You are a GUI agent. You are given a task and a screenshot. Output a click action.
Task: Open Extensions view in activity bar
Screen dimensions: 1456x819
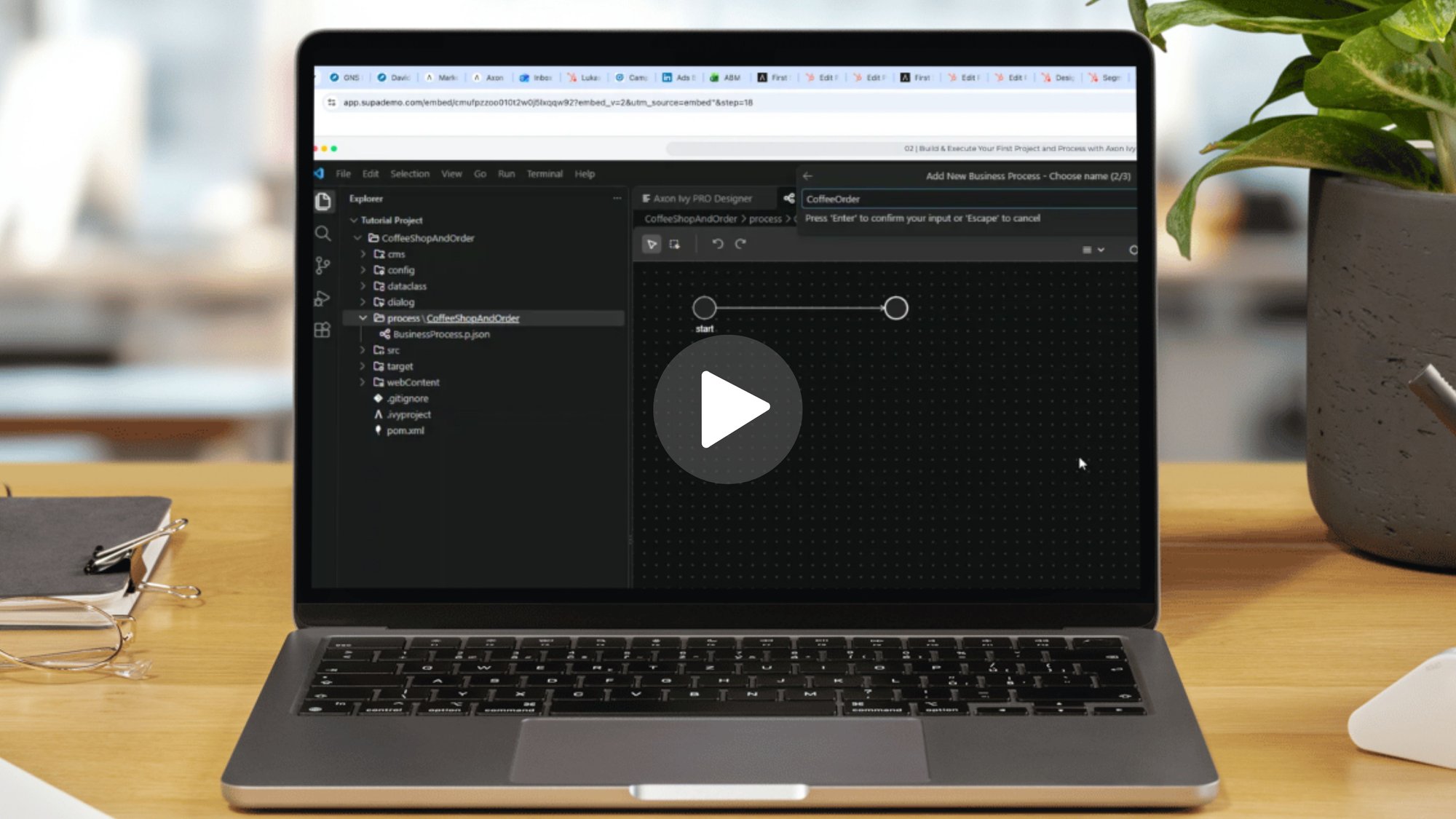point(323,331)
